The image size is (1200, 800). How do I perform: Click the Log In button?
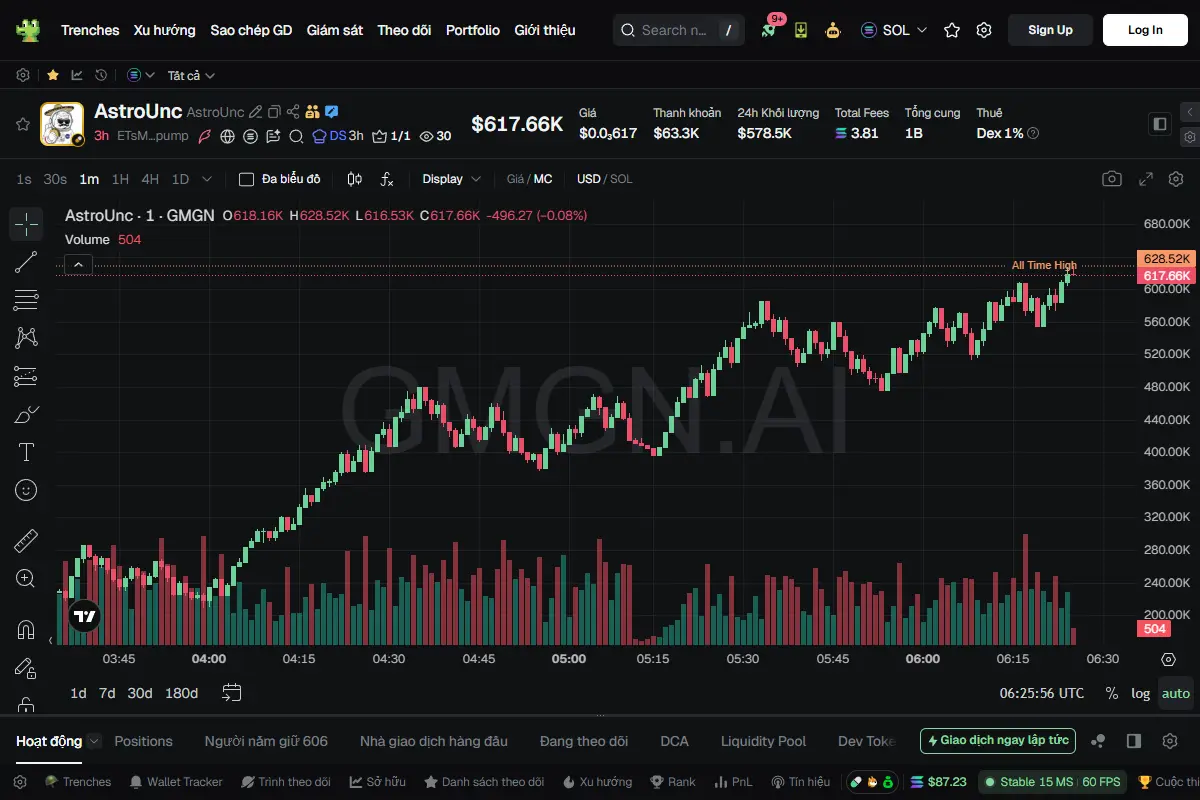pyautogui.click(x=1145, y=30)
